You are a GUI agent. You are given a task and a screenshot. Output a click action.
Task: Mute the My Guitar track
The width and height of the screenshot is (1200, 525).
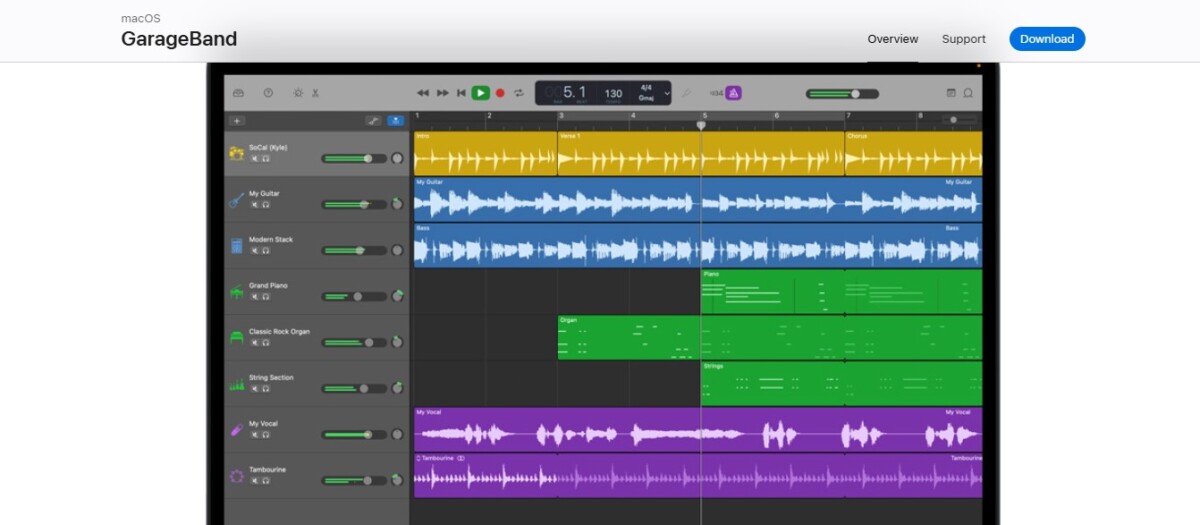(x=254, y=204)
